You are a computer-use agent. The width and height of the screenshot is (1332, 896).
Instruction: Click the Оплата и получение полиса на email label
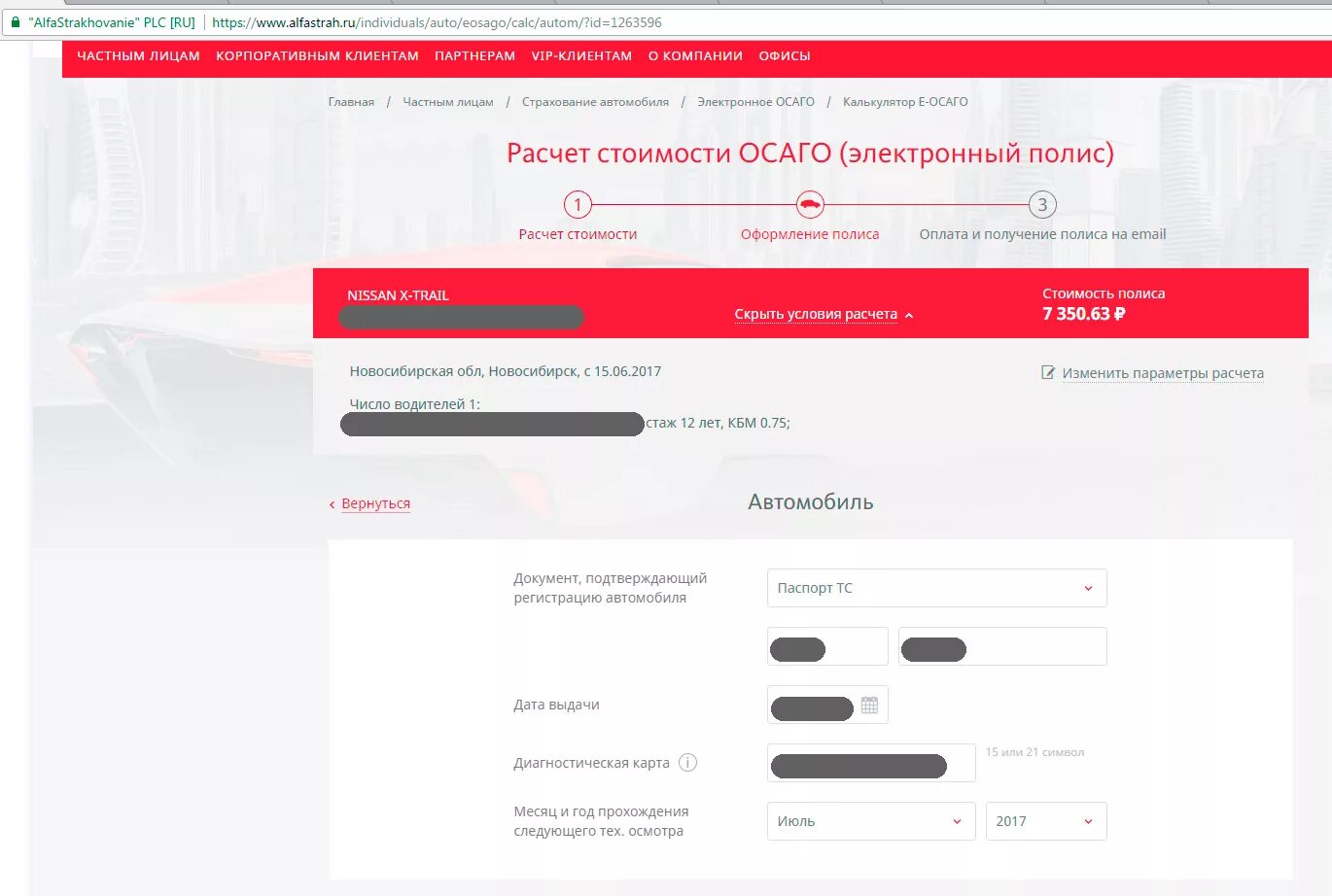(1042, 234)
